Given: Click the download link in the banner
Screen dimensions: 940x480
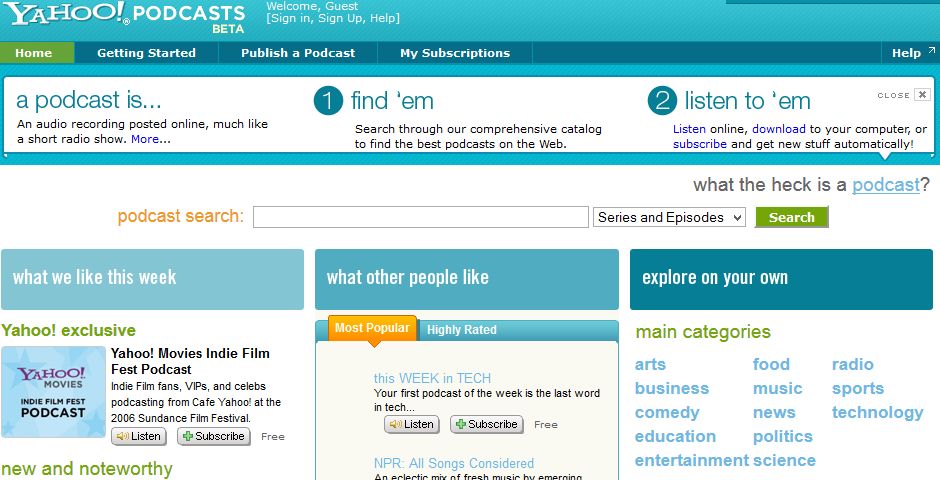Looking at the screenshot, I should coord(779,129).
